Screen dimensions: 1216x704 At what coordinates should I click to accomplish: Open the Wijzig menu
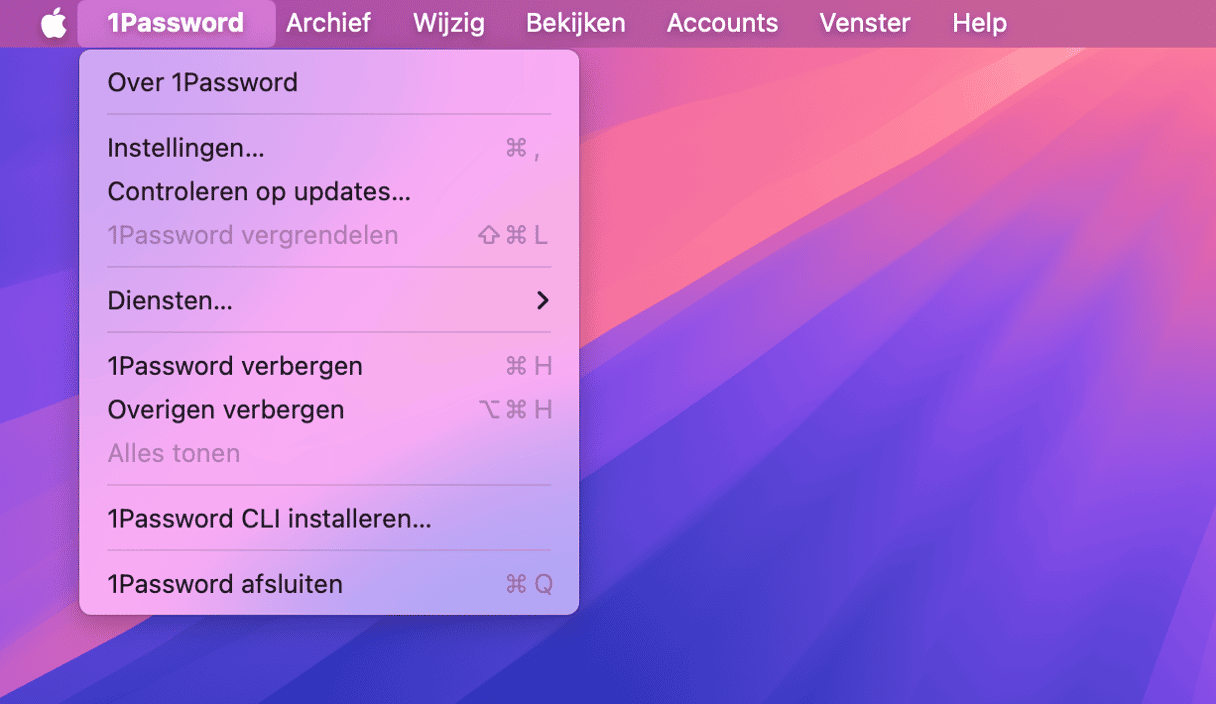tap(449, 23)
